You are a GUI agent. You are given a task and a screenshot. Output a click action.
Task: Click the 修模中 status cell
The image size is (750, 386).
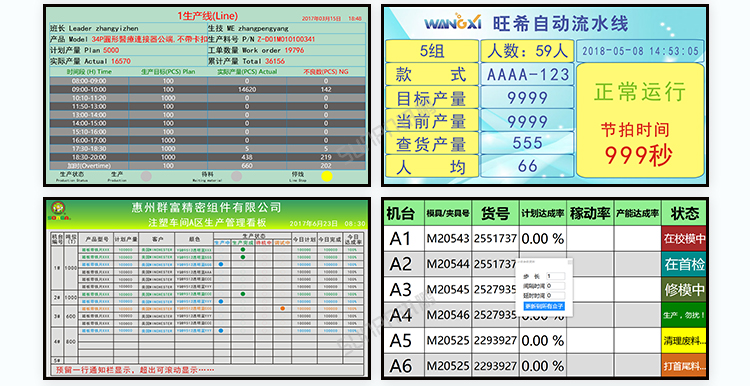[684, 289]
